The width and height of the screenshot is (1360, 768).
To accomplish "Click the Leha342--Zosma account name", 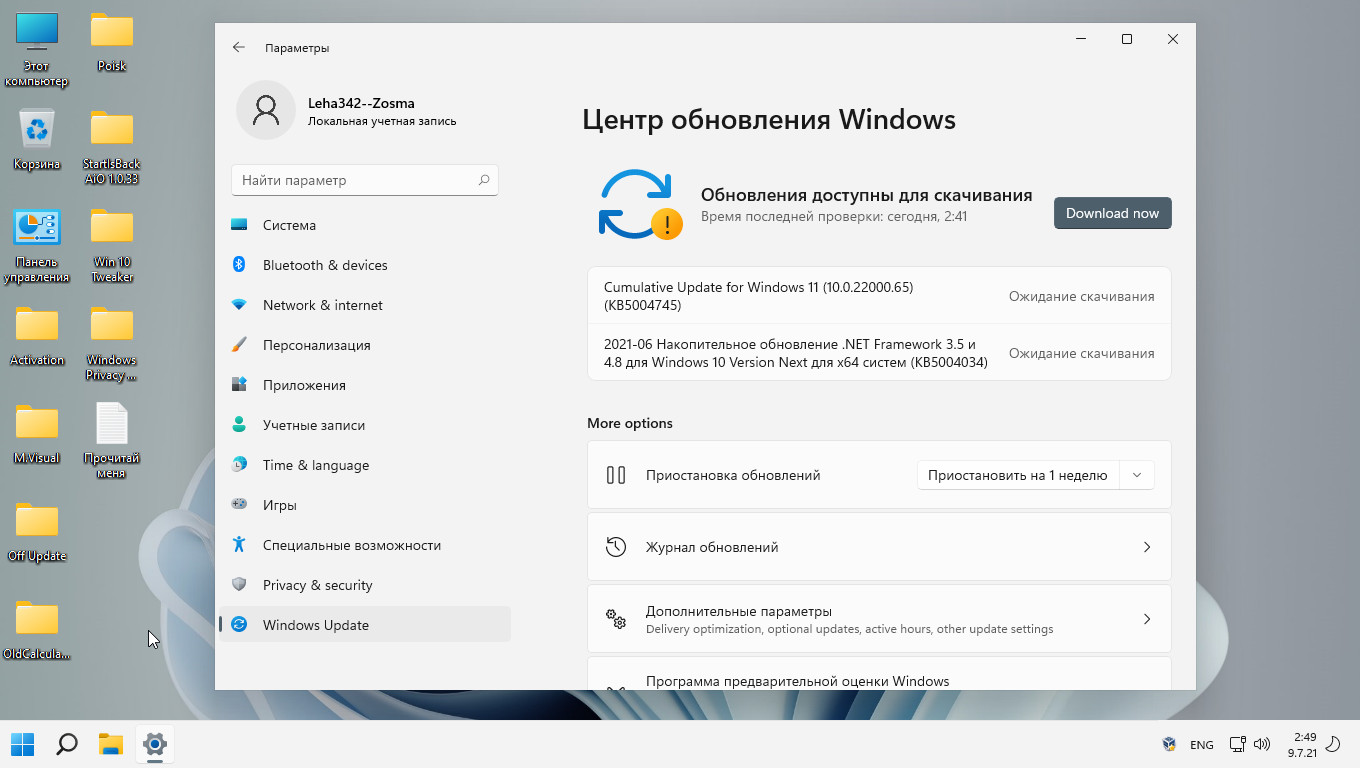I will pyautogui.click(x=361, y=103).
